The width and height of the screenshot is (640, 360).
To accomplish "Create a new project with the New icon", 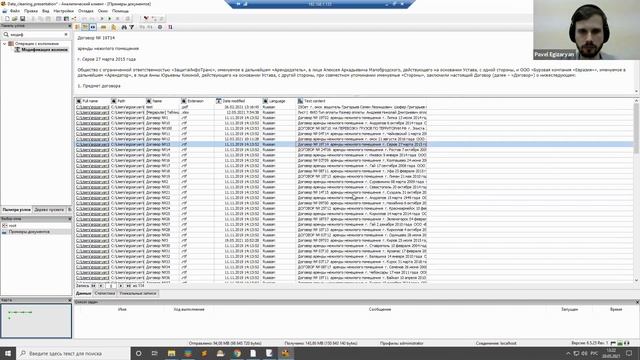I will tap(7, 19).
